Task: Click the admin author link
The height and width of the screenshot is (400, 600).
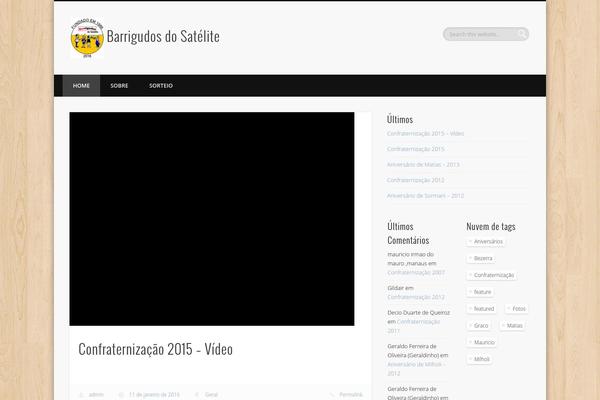Action: (x=96, y=395)
